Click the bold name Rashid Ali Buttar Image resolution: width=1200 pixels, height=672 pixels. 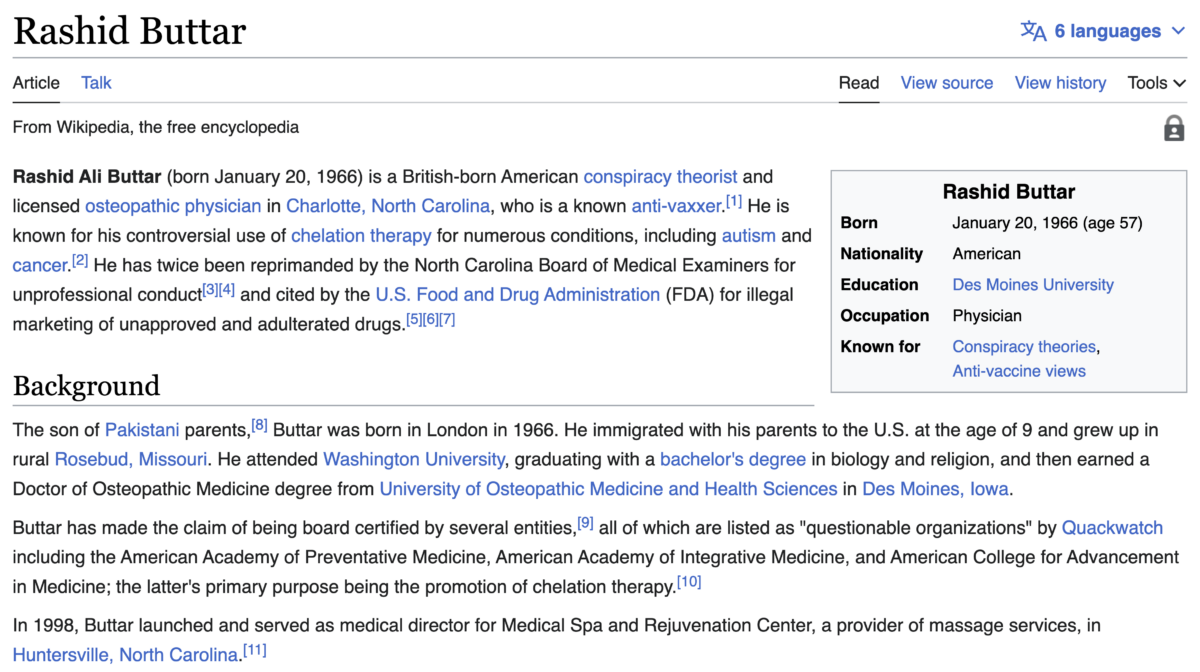(87, 177)
